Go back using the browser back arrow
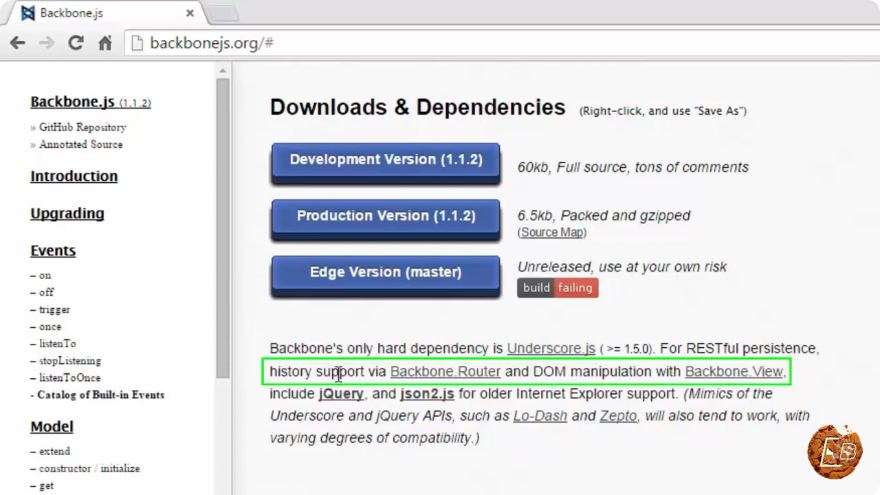This screenshot has width=880, height=495. tap(17, 43)
